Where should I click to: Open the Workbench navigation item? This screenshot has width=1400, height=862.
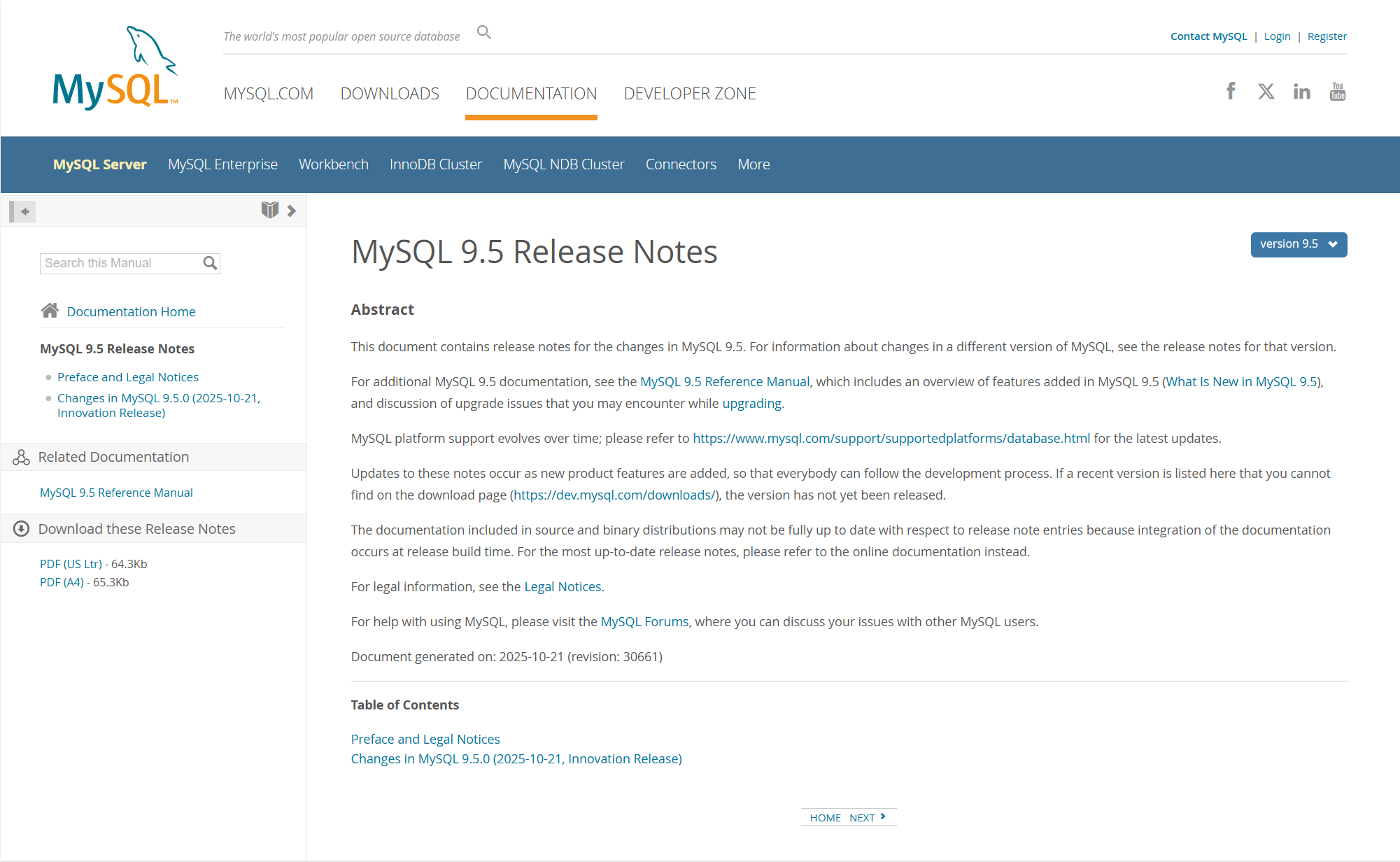[333, 164]
